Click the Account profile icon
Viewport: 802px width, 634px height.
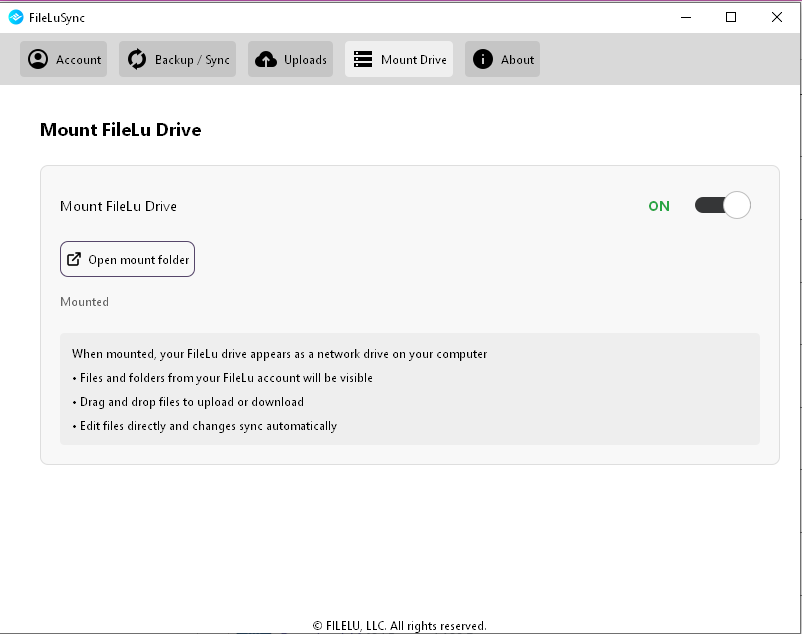[38, 59]
